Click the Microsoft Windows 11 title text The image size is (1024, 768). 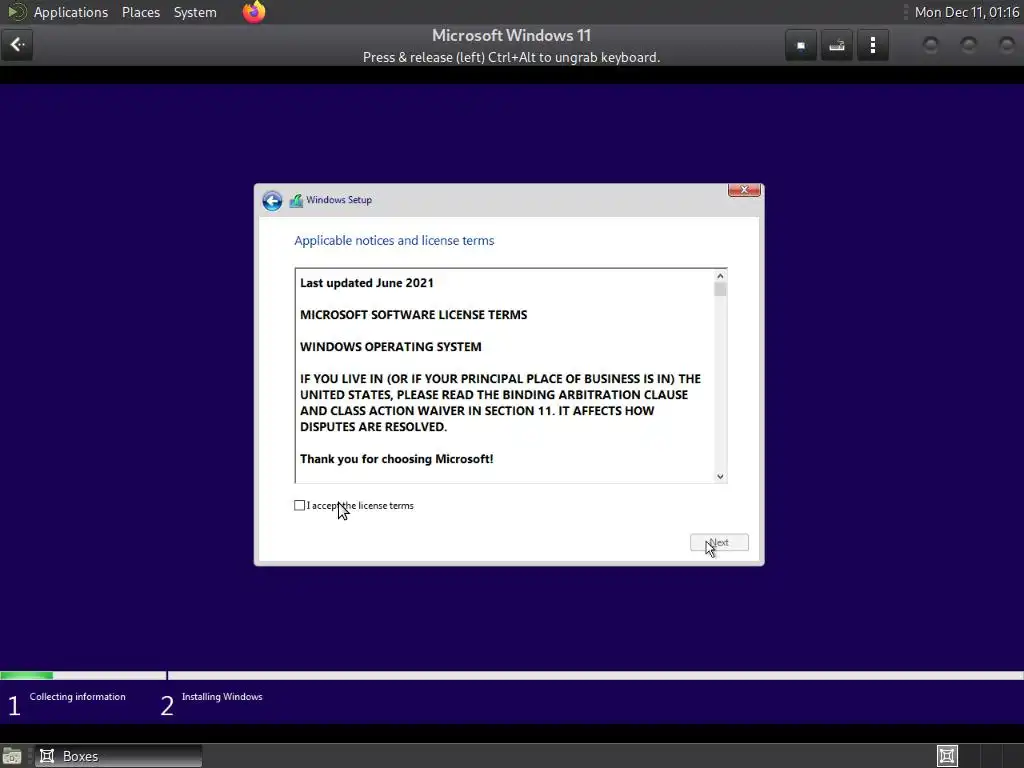511,35
